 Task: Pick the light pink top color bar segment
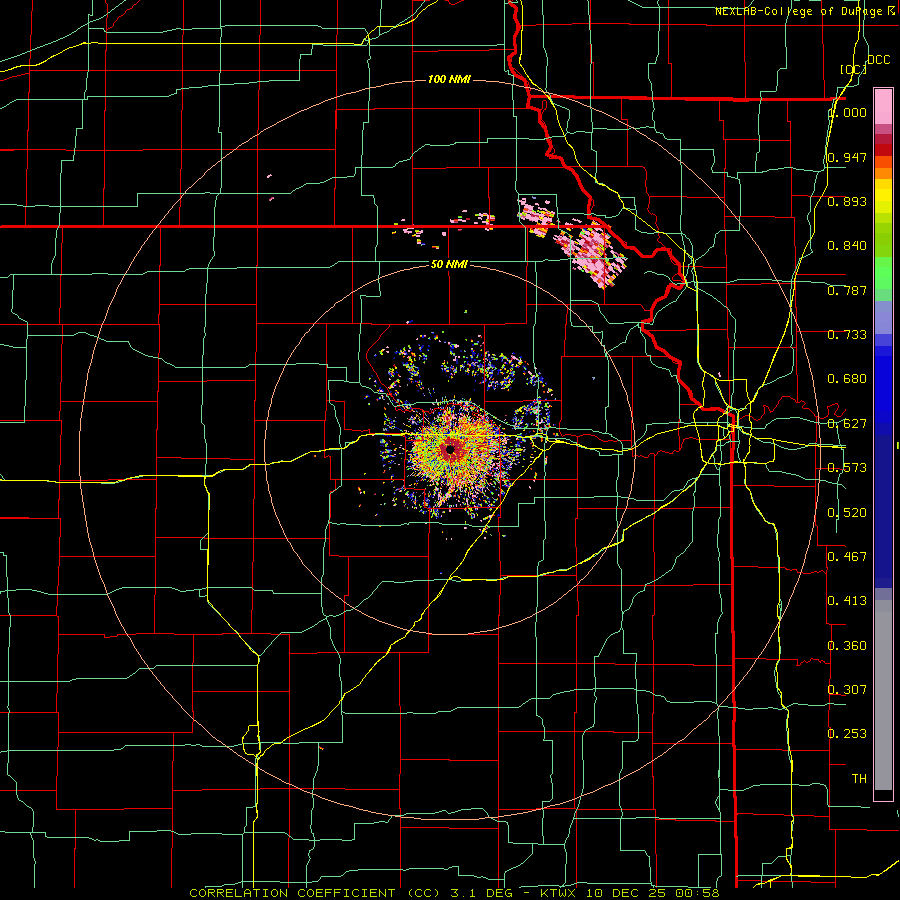tap(883, 106)
